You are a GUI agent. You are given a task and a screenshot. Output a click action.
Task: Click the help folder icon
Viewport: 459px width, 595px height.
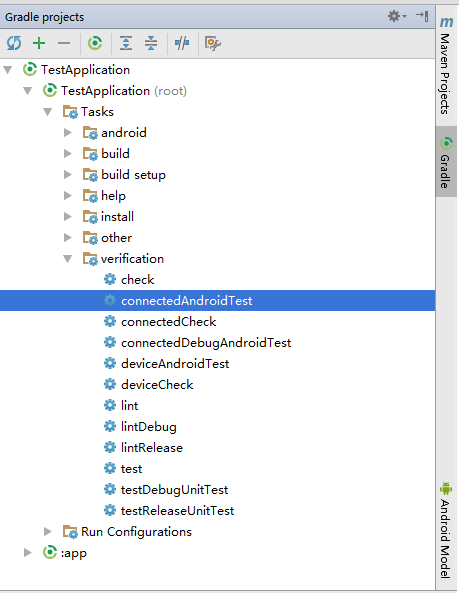click(x=90, y=196)
